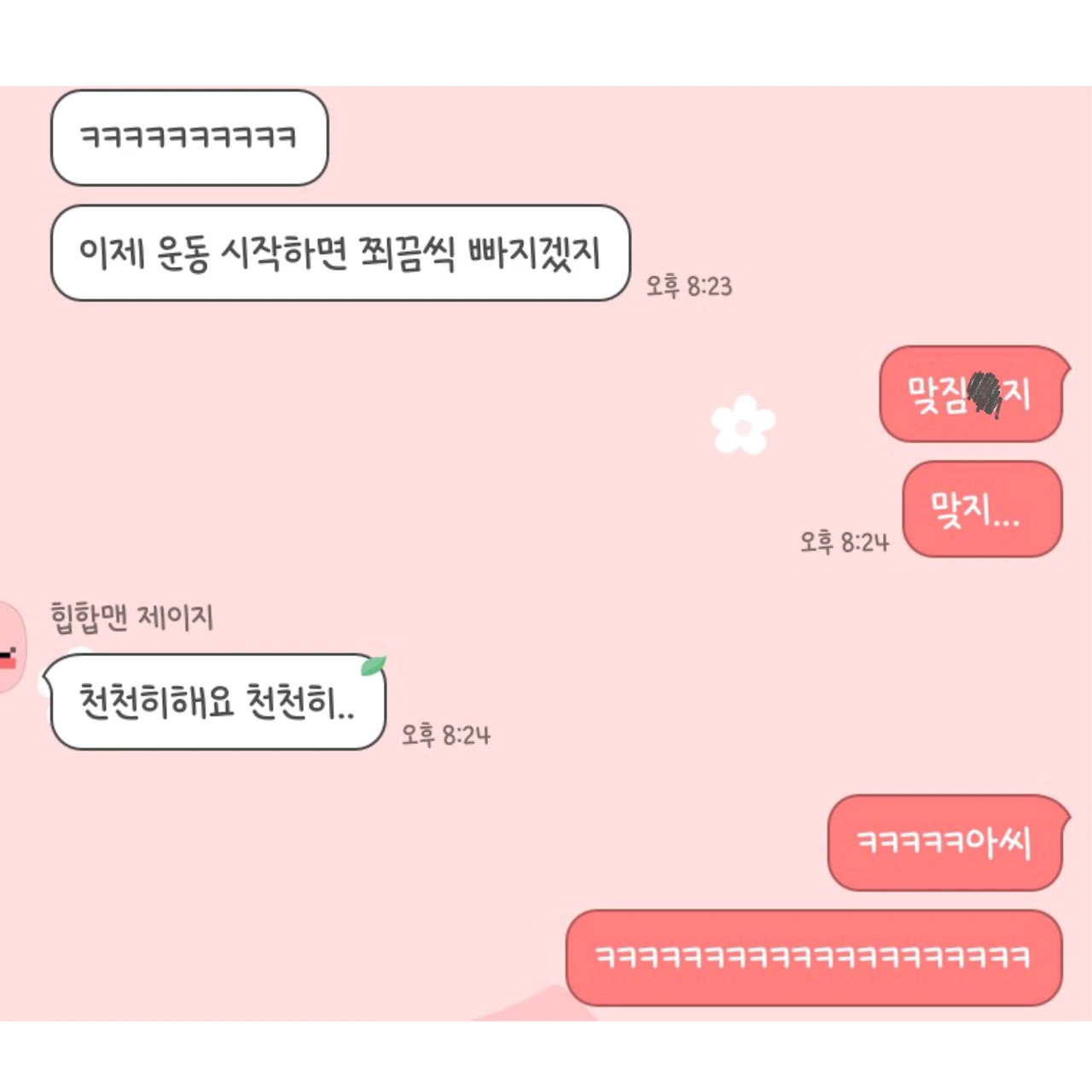Tap the green leaf on 천천히해요 bubble
Image resolution: width=1092 pixels, height=1092 pixels.
pyautogui.click(x=374, y=665)
